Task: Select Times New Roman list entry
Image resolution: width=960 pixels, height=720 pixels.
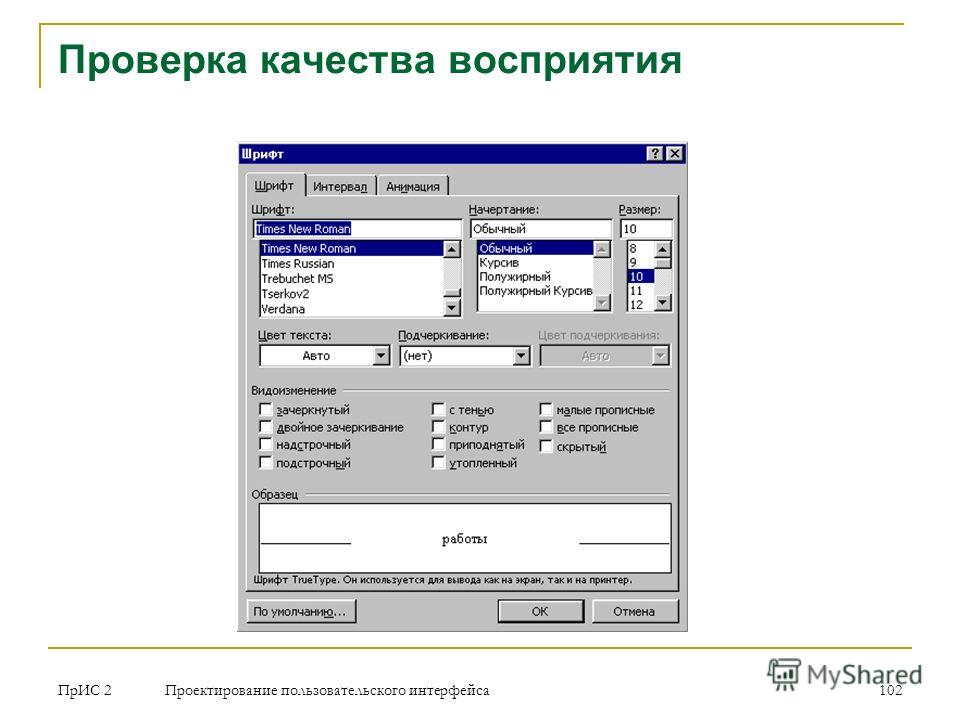Action: click(x=351, y=248)
